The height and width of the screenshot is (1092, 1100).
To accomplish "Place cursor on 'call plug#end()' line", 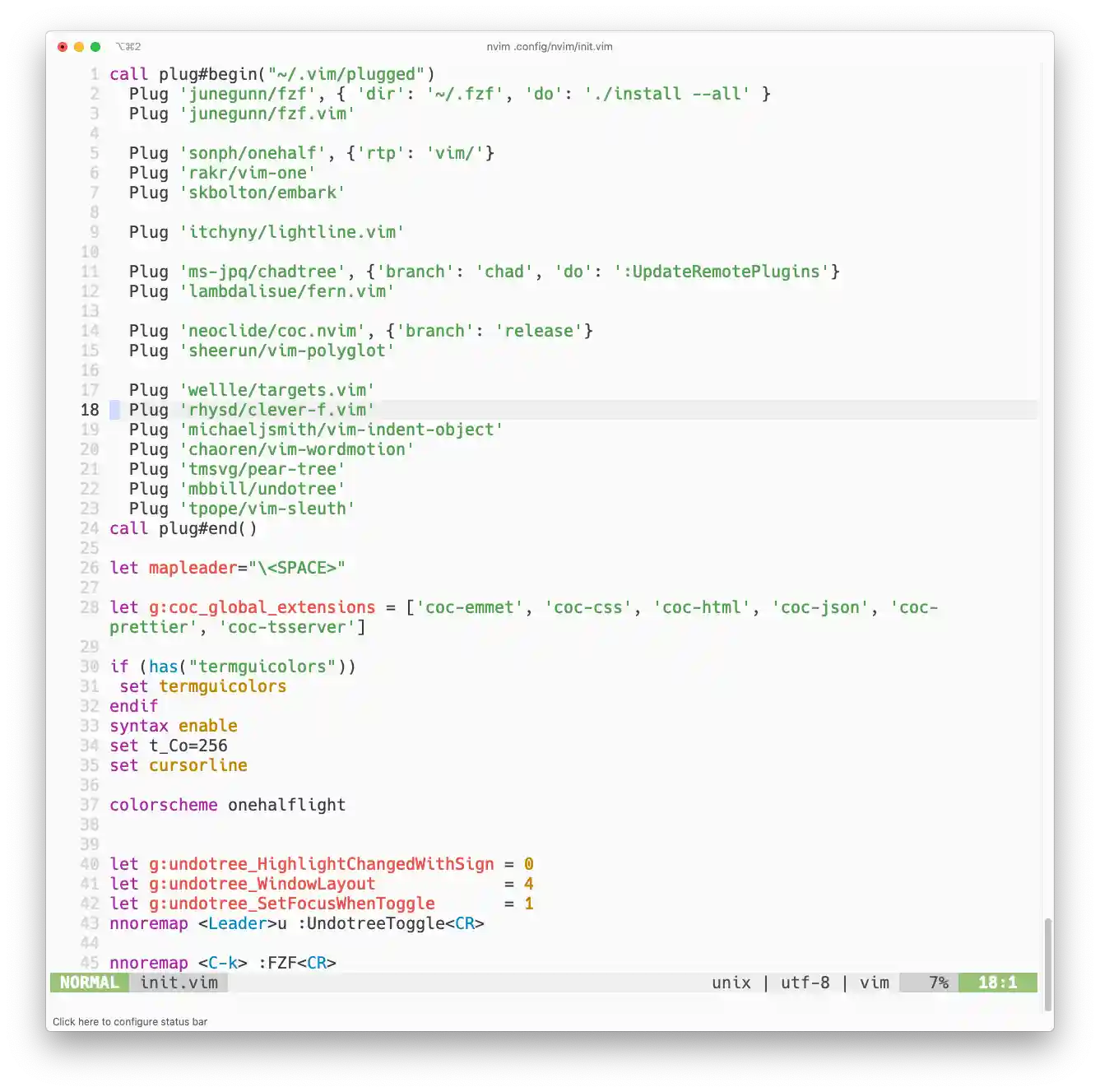I will click(x=183, y=528).
